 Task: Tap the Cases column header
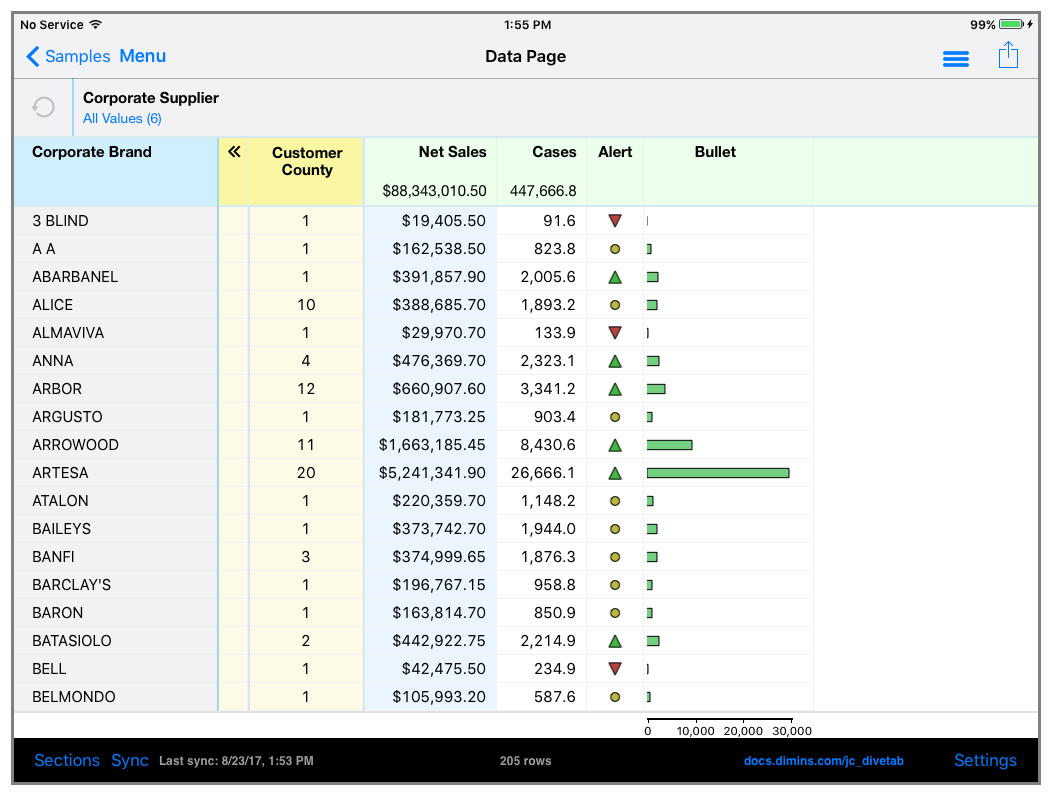pos(554,152)
